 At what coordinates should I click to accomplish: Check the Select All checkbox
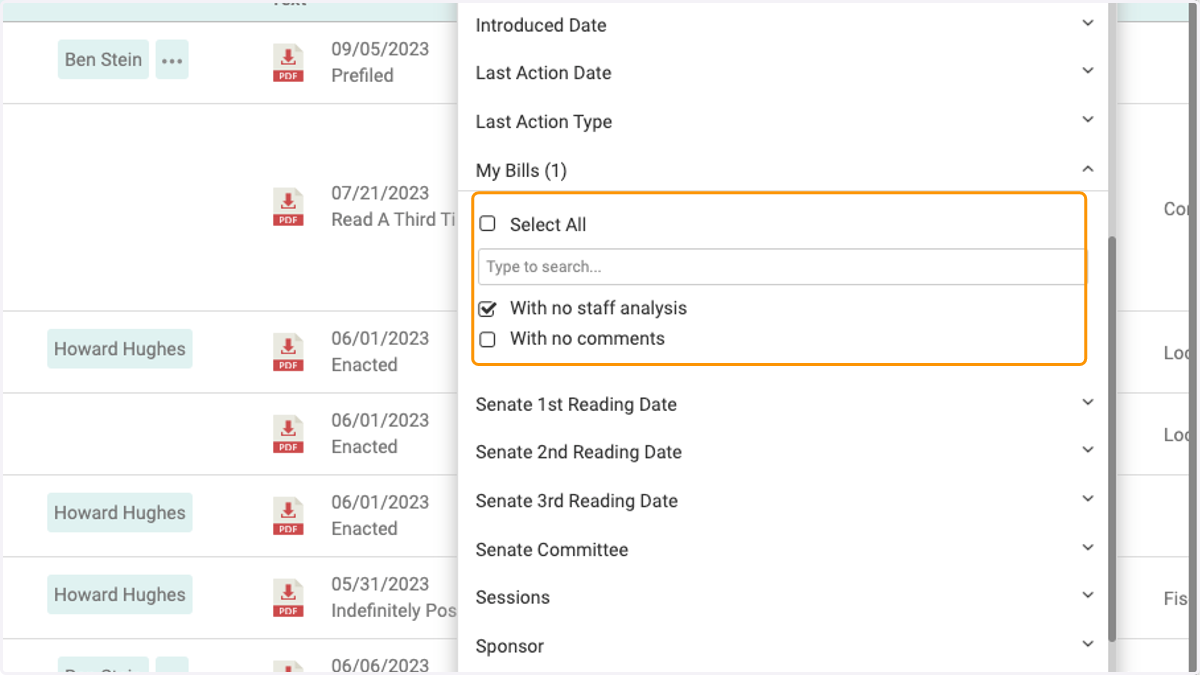tap(488, 224)
